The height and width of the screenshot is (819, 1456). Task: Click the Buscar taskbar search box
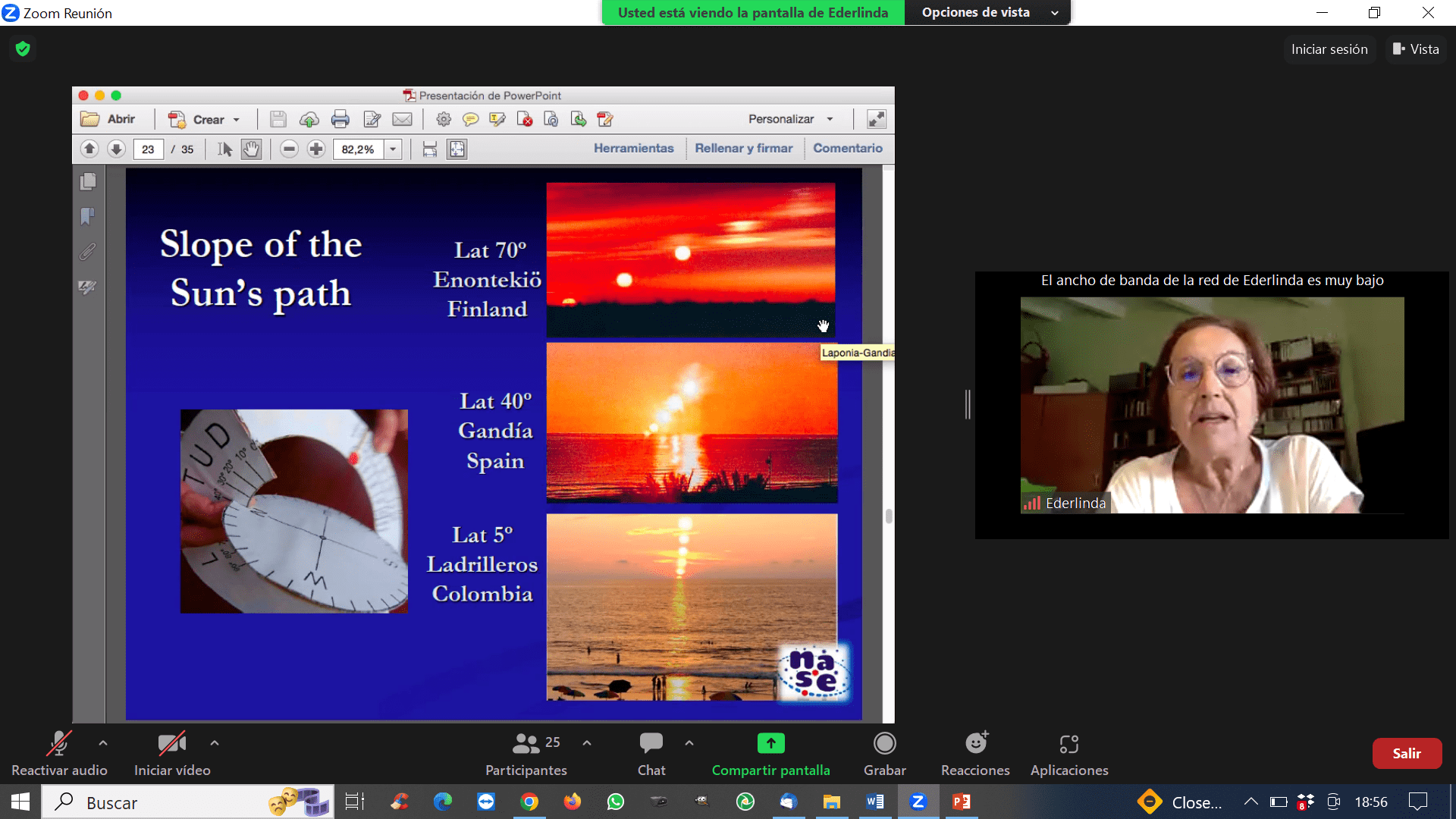click(x=187, y=802)
